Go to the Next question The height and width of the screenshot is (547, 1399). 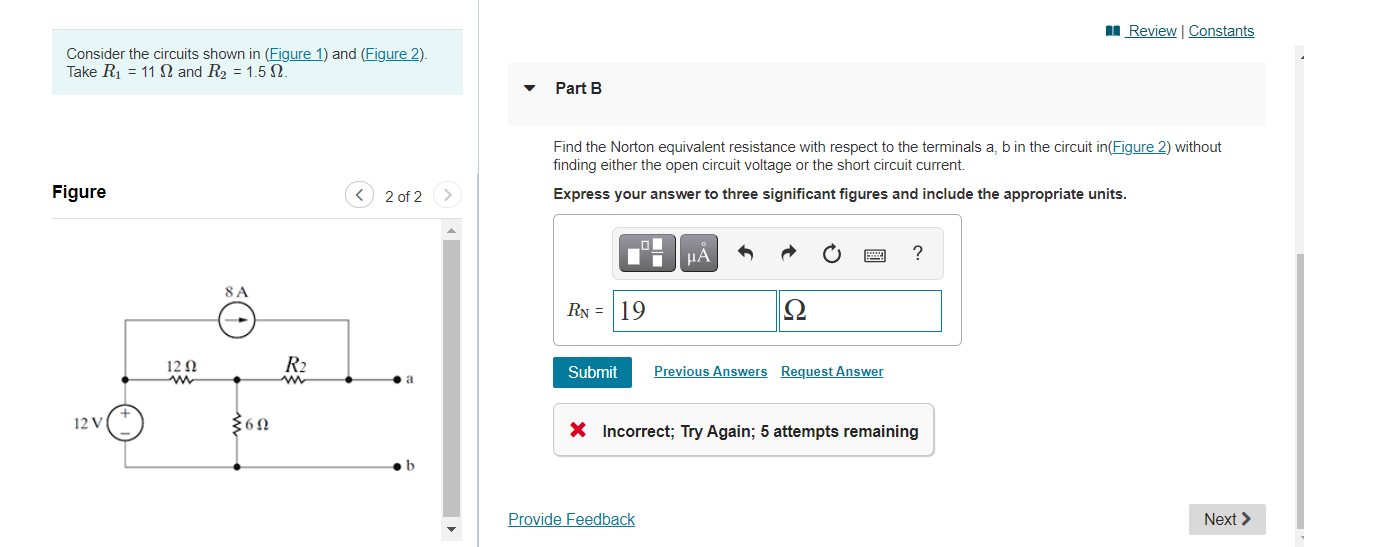pyautogui.click(x=1227, y=519)
